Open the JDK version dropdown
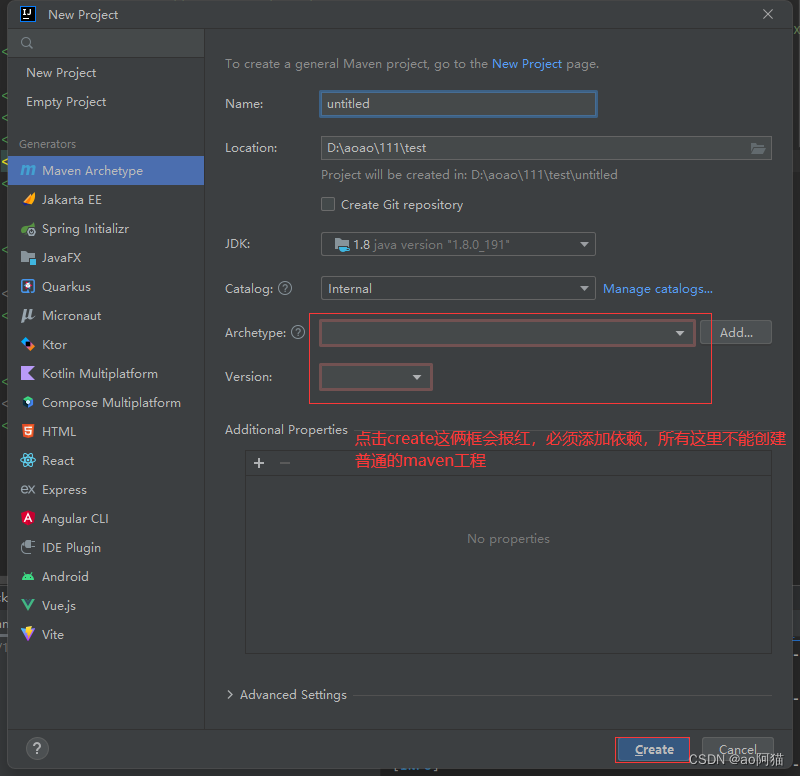 pos(458,244)
